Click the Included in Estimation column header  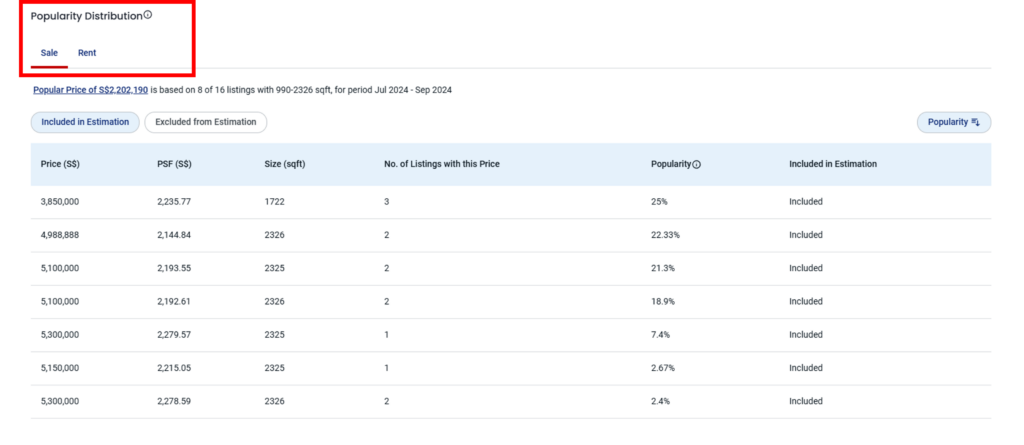832,164
